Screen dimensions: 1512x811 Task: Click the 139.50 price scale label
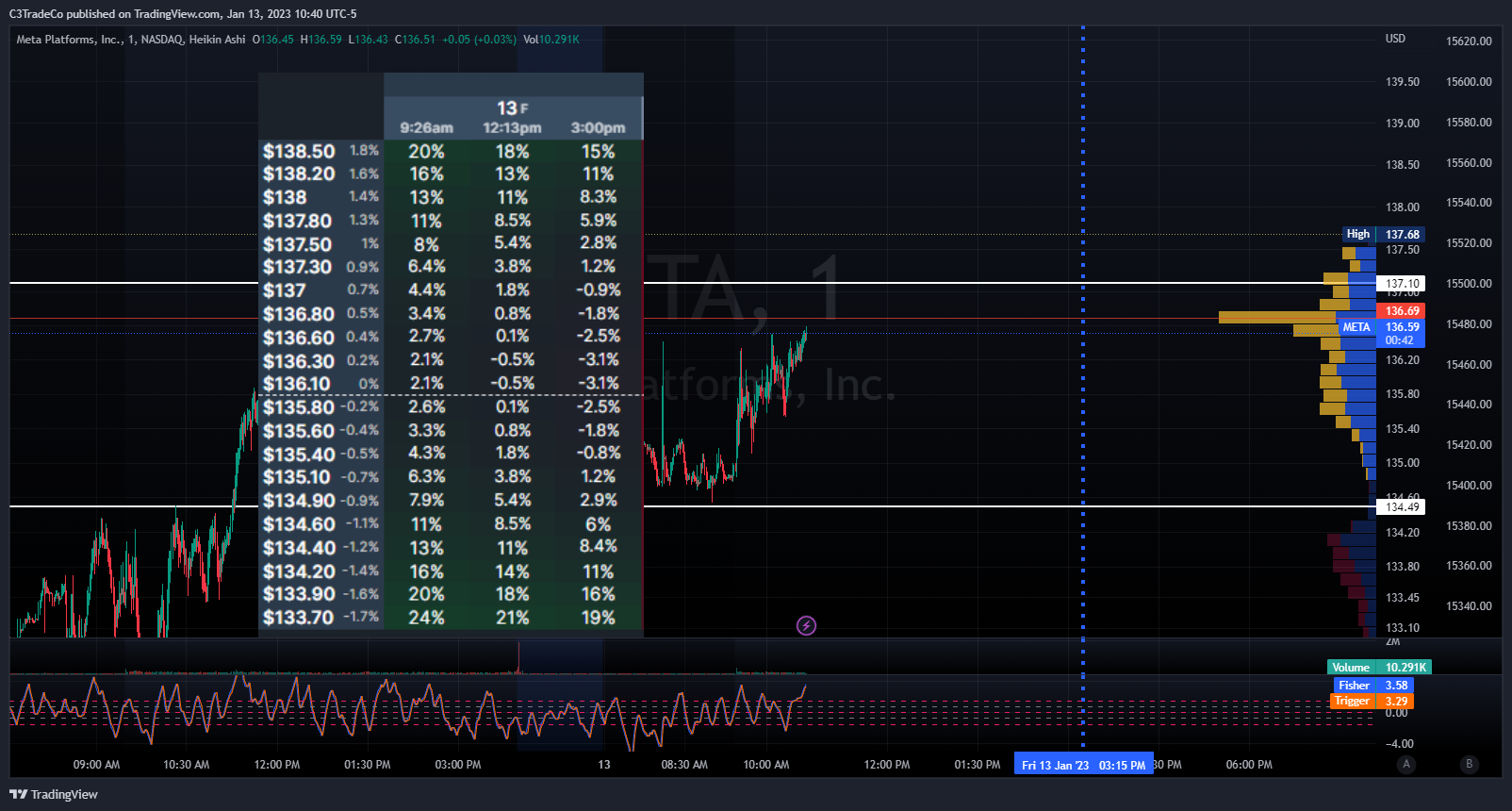point(1402,82)
